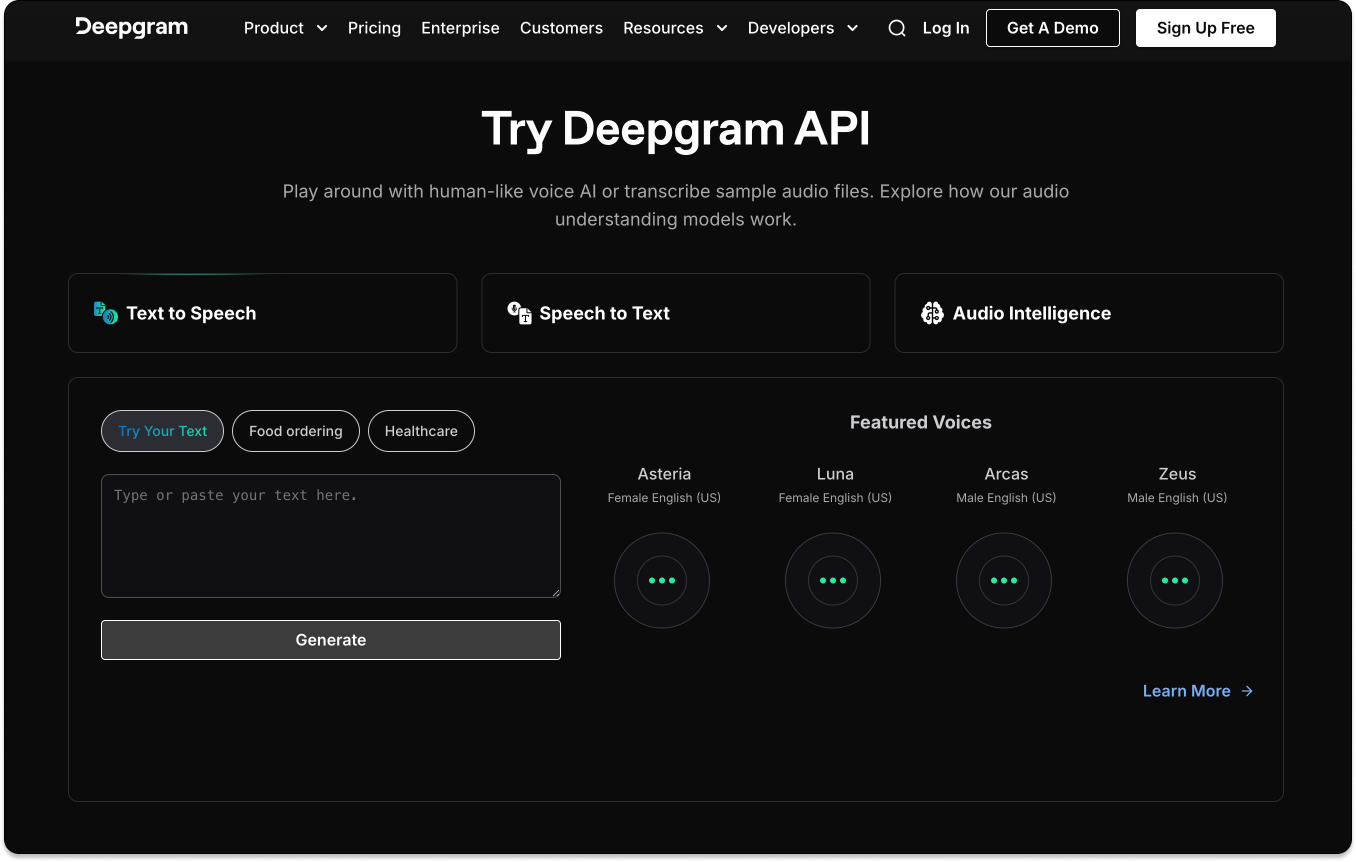The image size is (1356, 862).
Task: Click 'Male English (US)' under Arcas
Action: point(1006,498)
